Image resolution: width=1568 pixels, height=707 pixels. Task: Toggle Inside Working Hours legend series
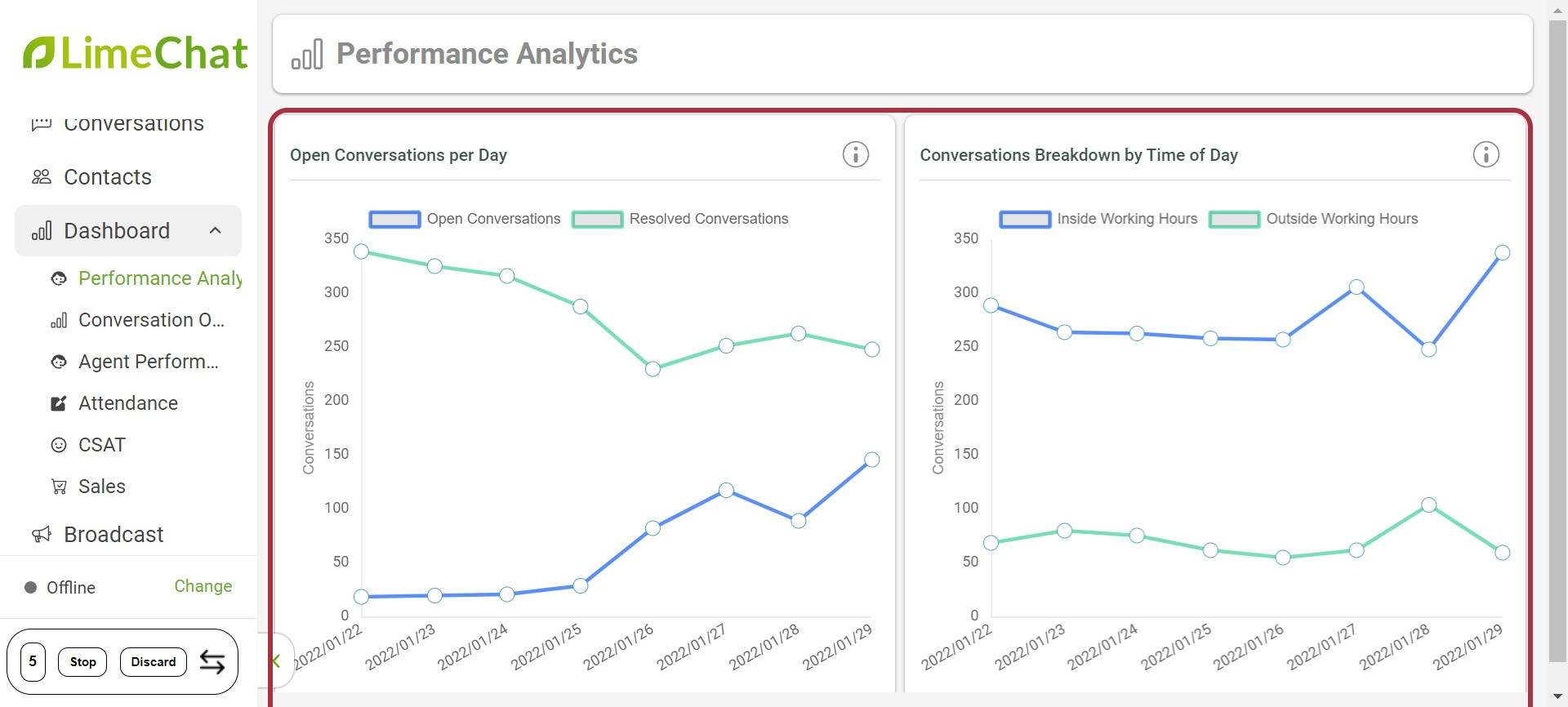pos(1098,219)
